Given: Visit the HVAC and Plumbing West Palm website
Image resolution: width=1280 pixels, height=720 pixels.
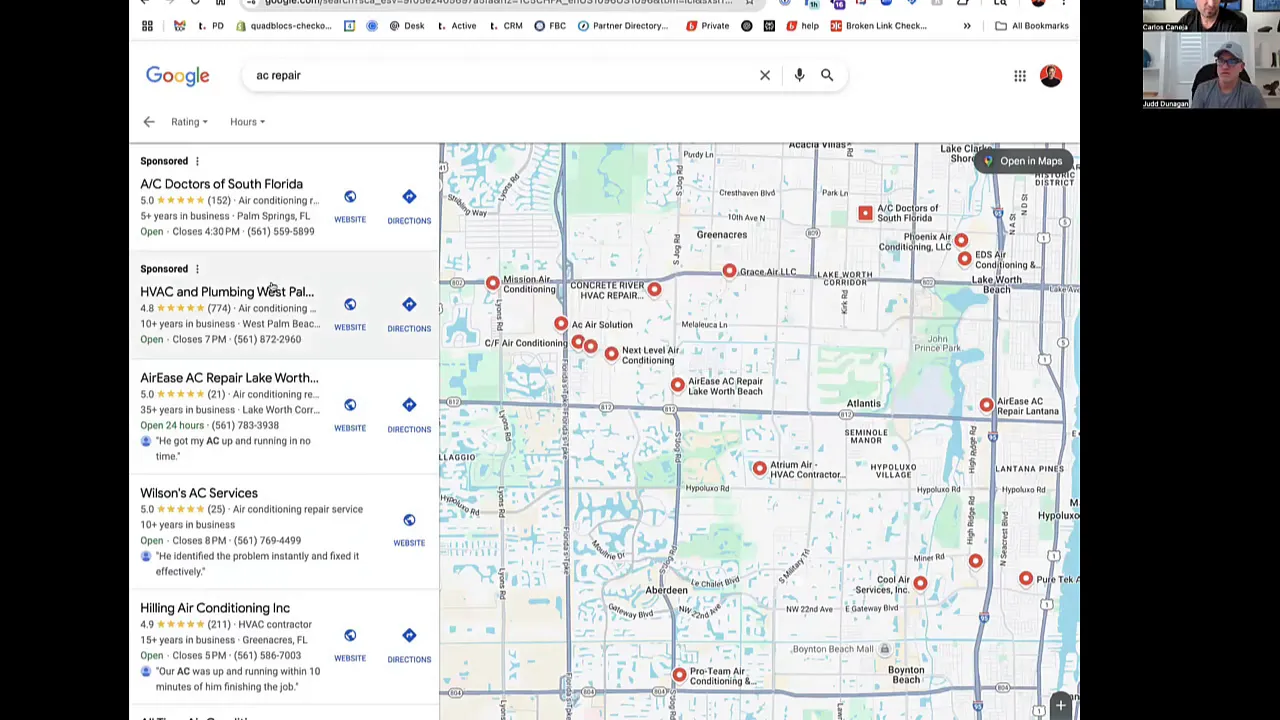Looking at the screenshot, I should pos(350,313).
